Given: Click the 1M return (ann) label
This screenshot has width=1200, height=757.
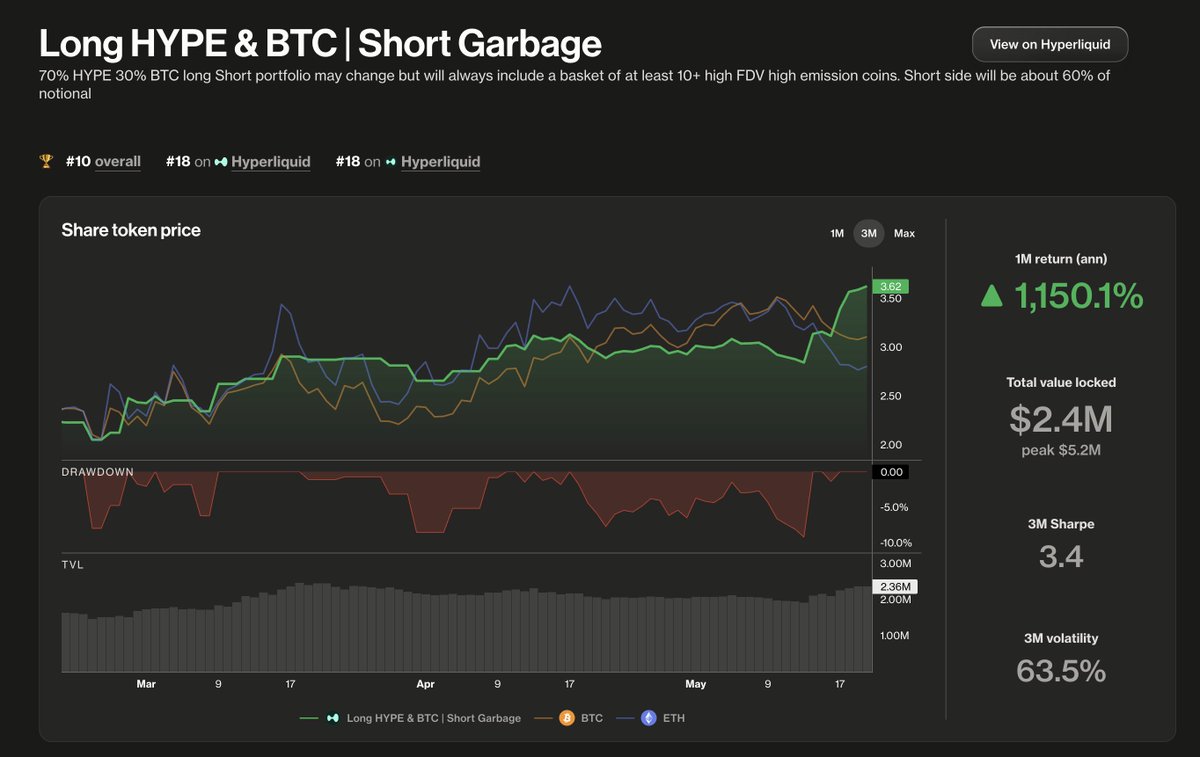Looking at the screenshot, I should click(x=1061, y=259).
